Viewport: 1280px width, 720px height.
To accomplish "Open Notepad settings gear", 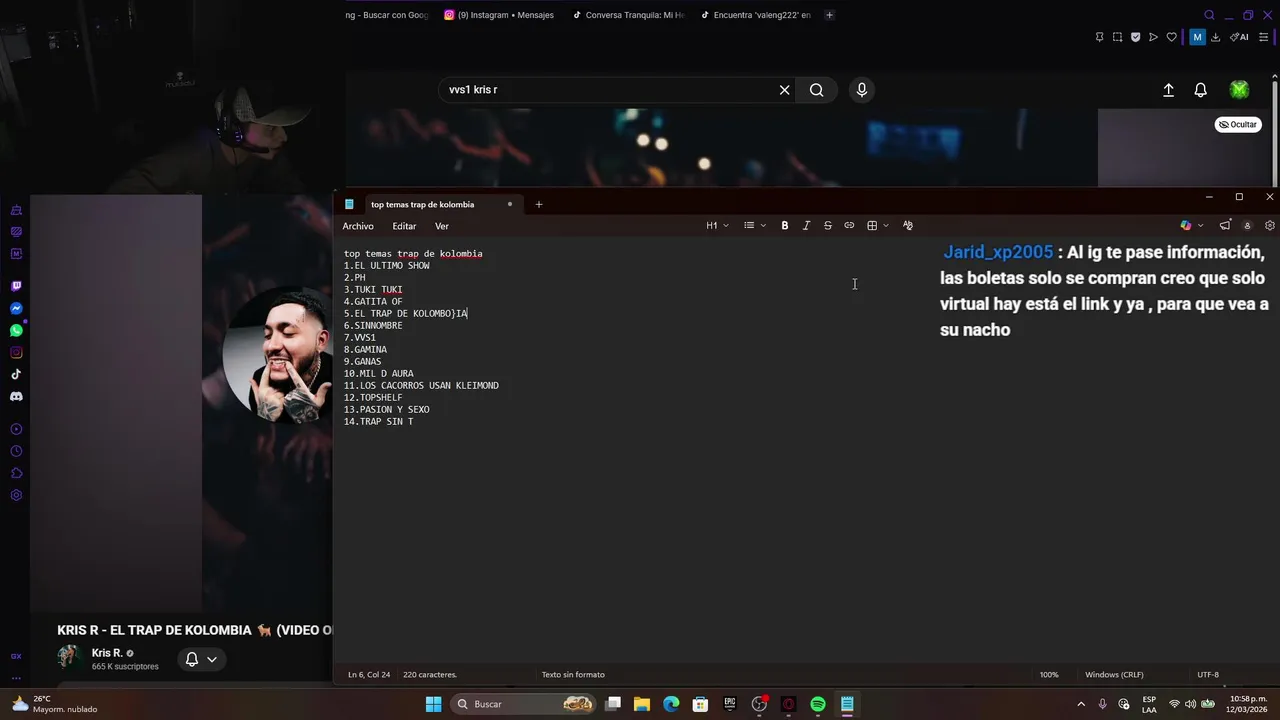I will 1270,226.
